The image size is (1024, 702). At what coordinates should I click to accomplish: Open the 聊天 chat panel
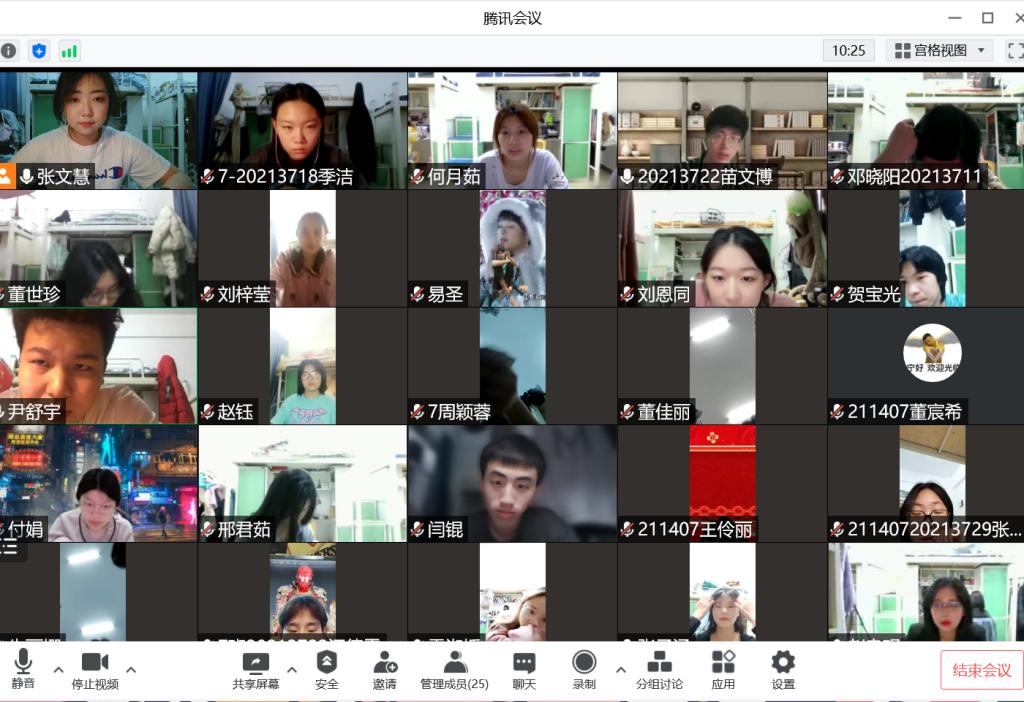(x=524, y=669)
